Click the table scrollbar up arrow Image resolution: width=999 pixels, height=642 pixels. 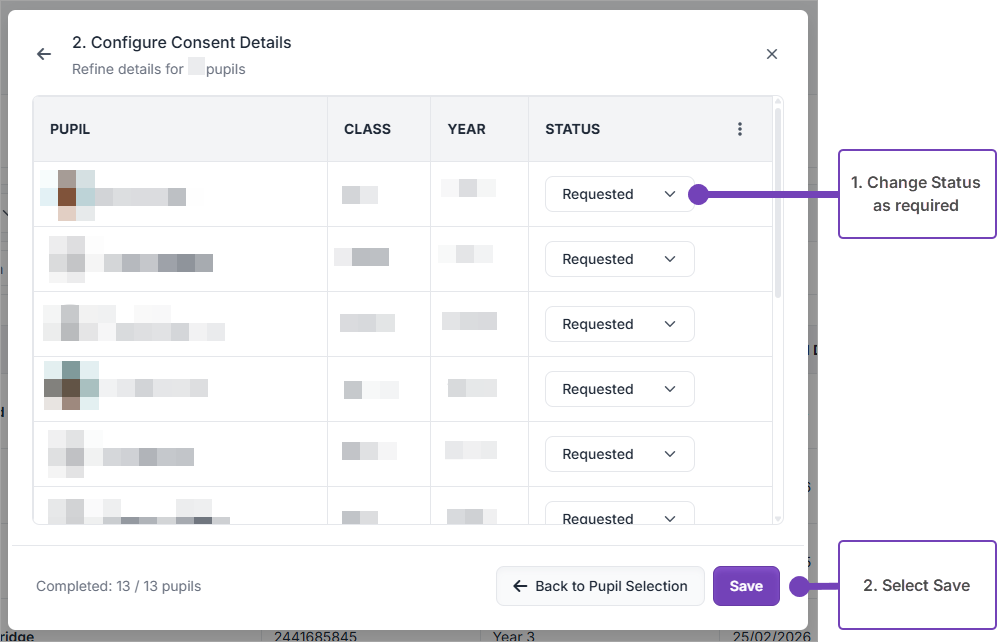pyautogui.click(x=778, y=102)
